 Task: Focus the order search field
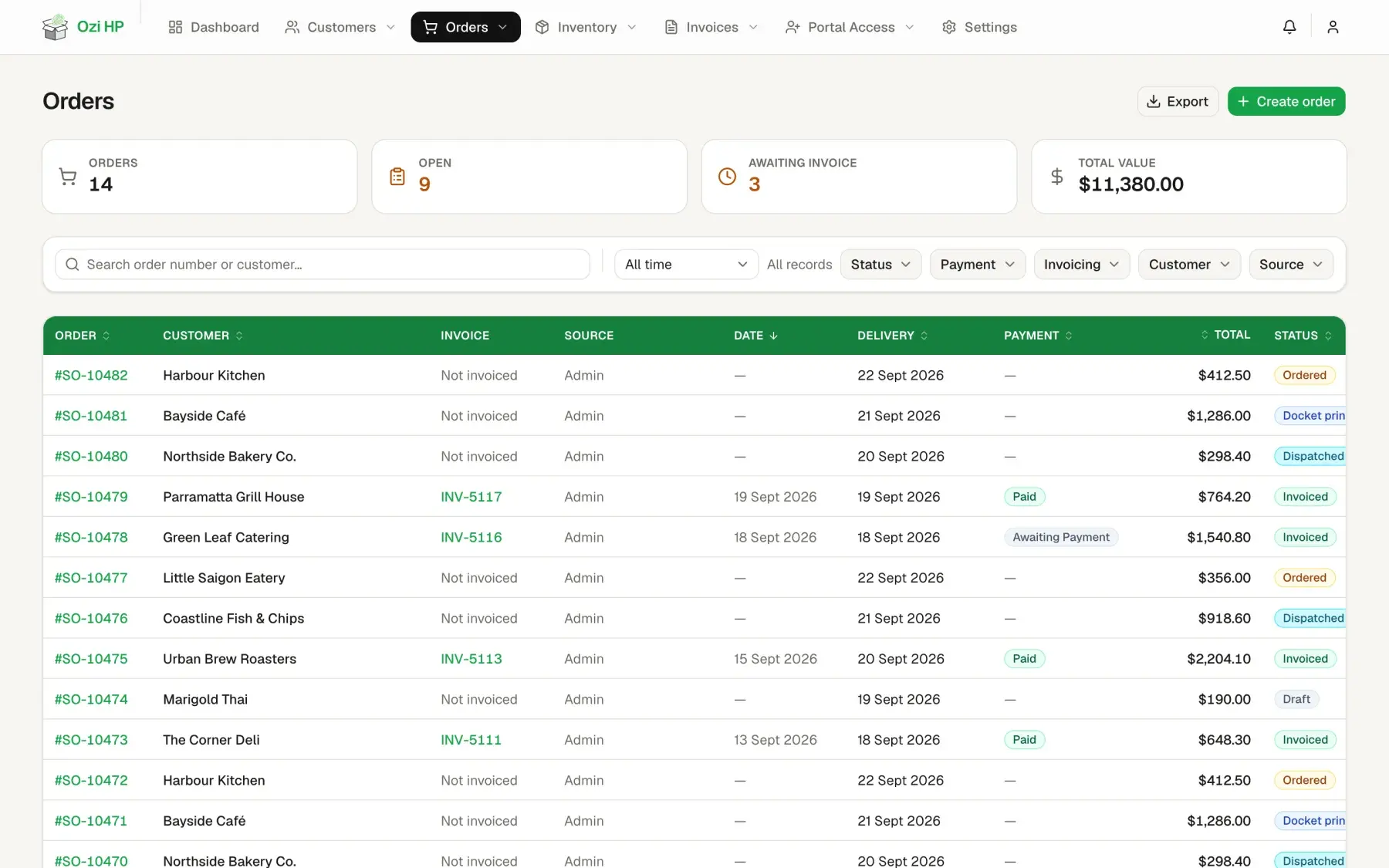point(323,265)
